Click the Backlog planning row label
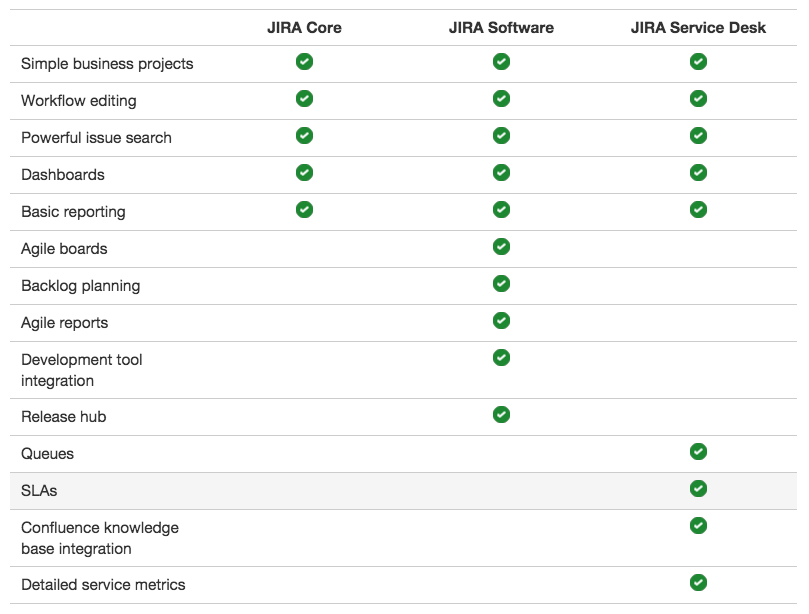The width and height of the screenshot is (809, 614). 80,286
